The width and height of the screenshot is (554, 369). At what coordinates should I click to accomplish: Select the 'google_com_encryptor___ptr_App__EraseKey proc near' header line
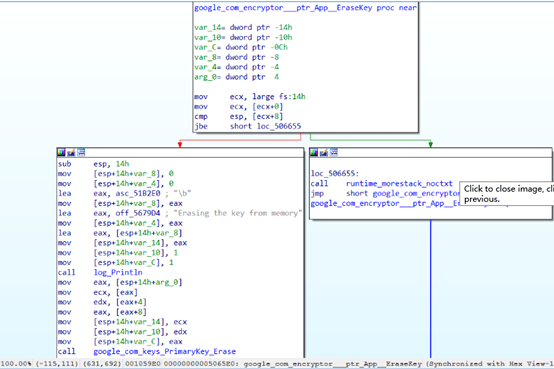pos(306,8)
